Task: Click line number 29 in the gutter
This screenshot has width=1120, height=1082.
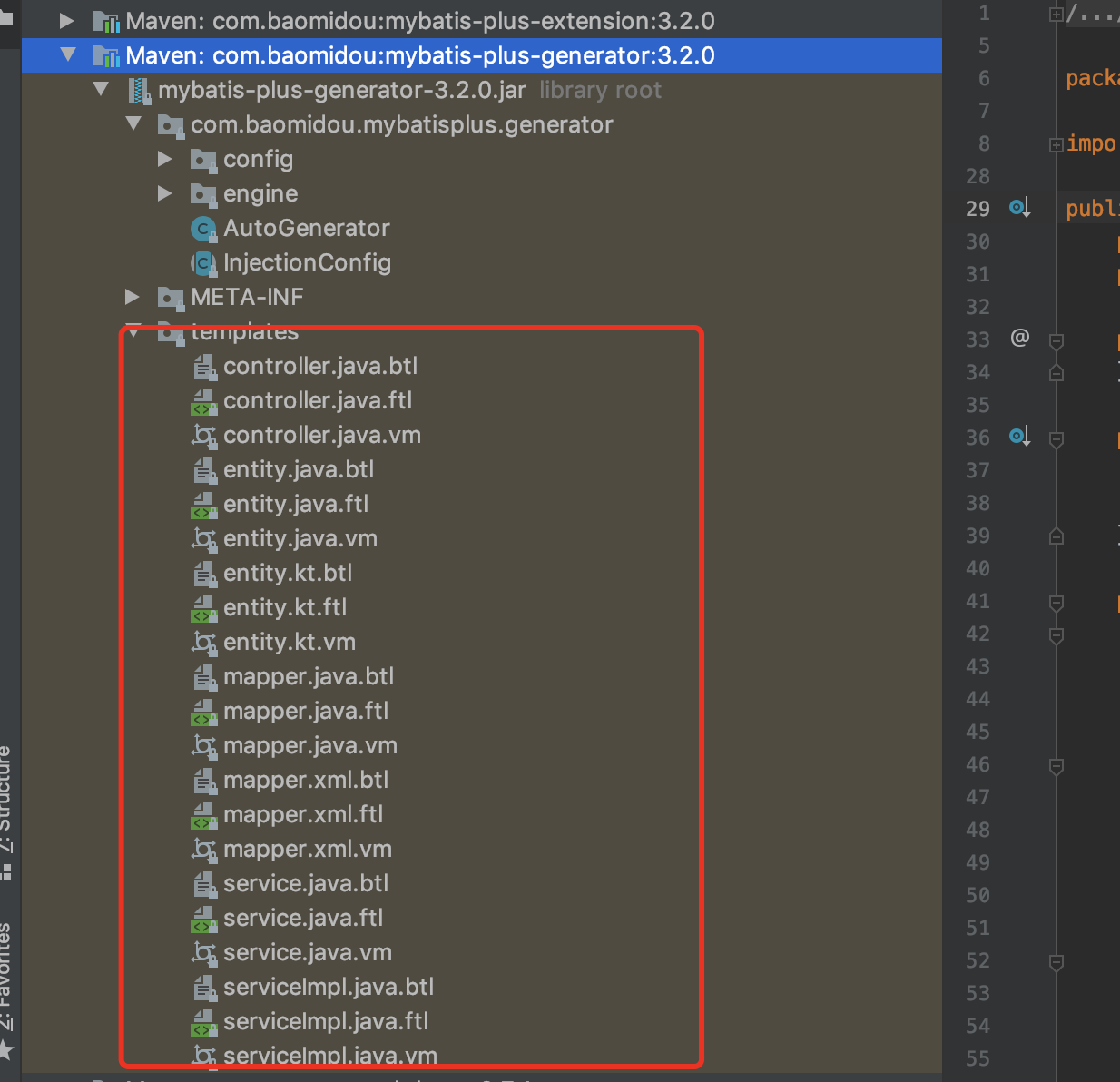Action: pos(978,209)
